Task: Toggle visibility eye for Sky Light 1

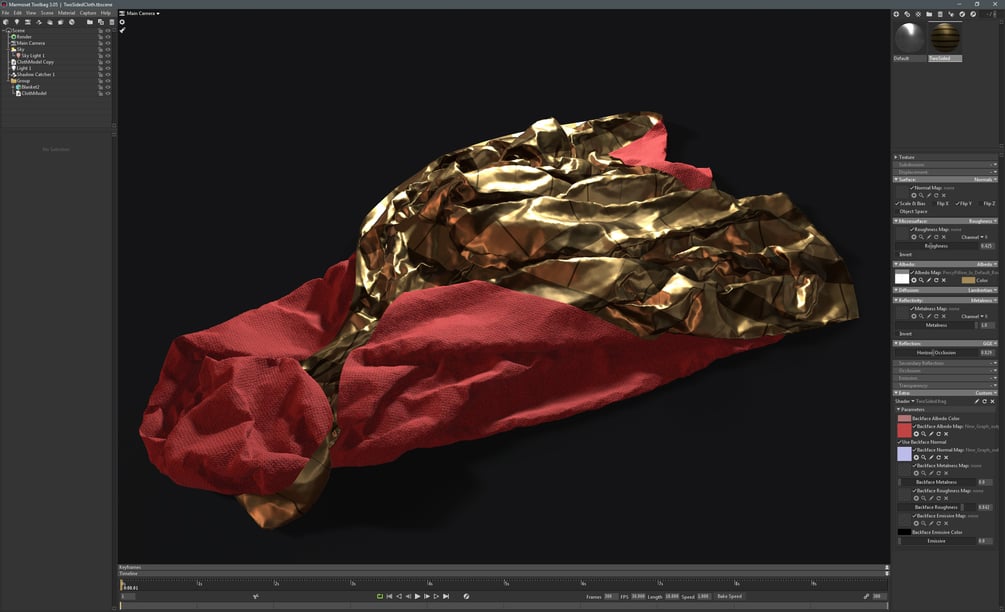Action: [x=108, y=56]
